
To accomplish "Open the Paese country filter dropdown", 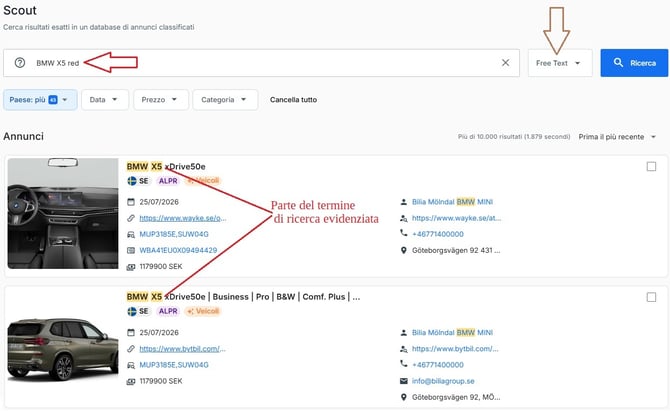I will (40, 100).
